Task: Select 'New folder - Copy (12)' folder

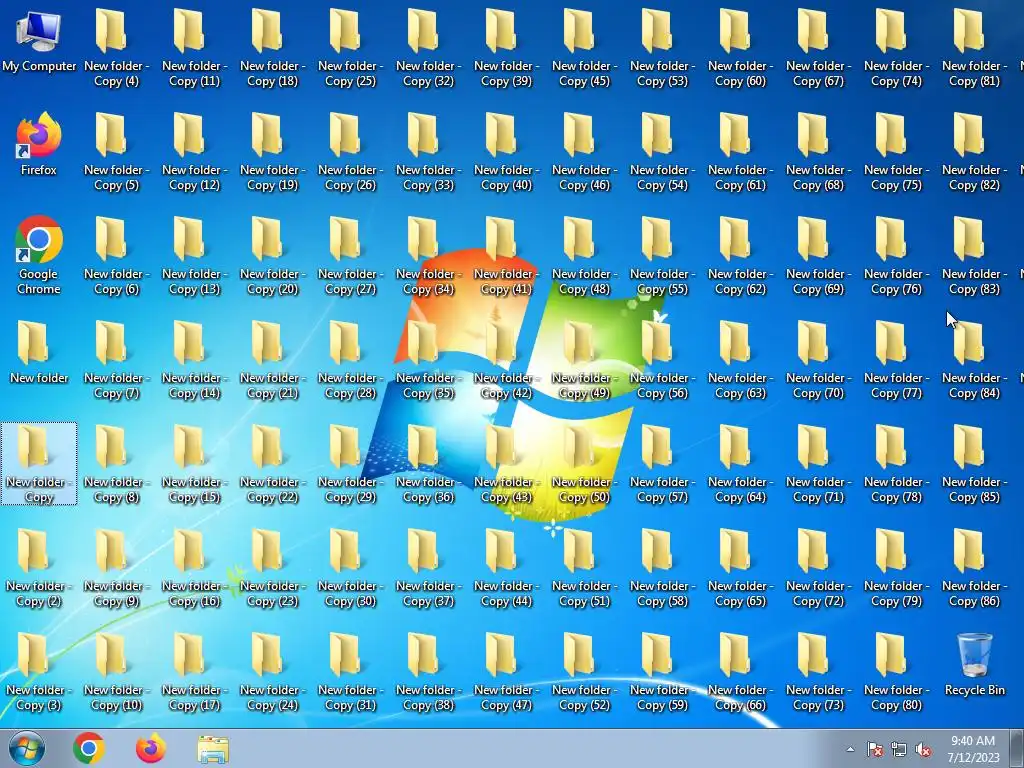Action: 195,152
